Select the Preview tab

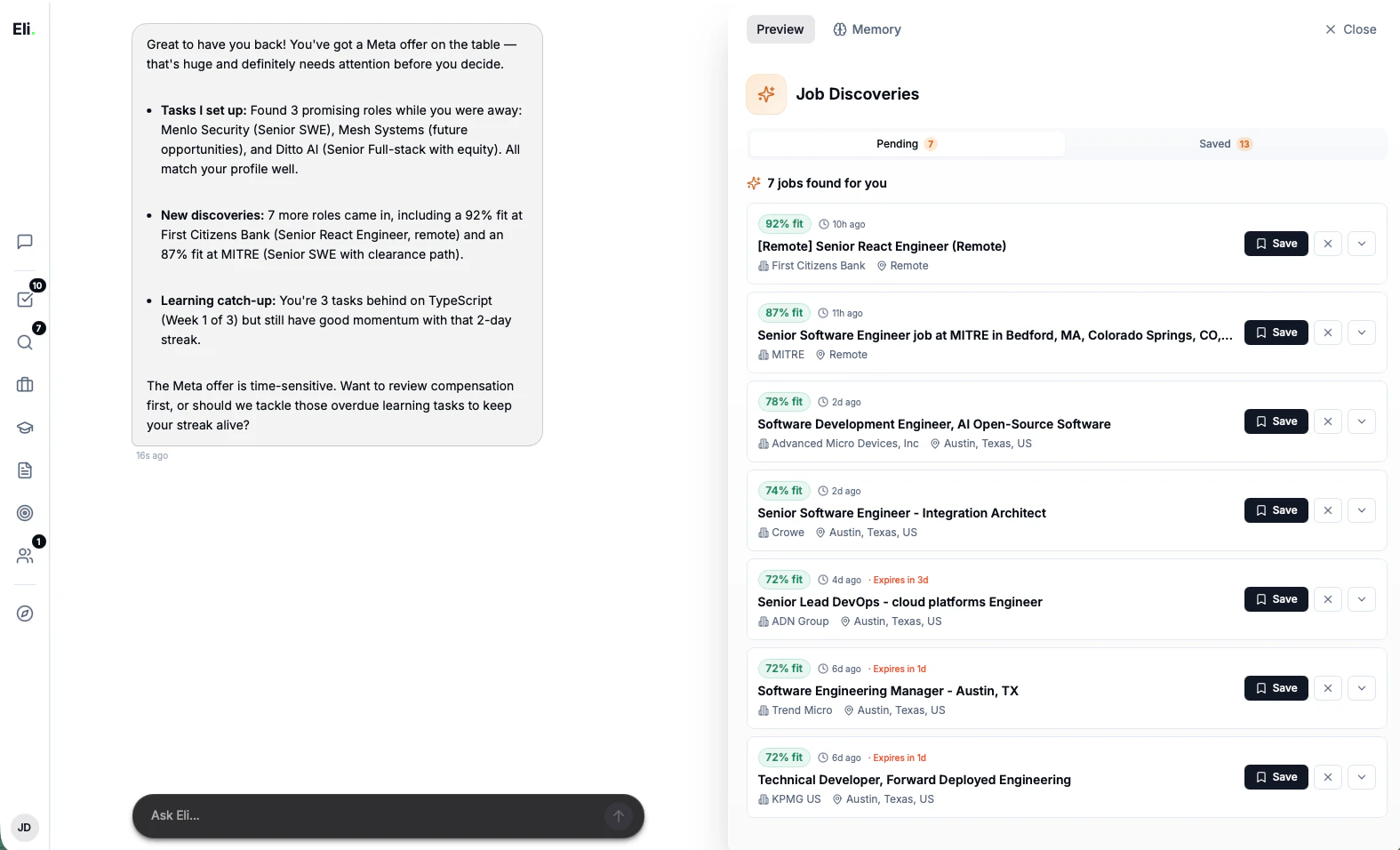[780, 29]
